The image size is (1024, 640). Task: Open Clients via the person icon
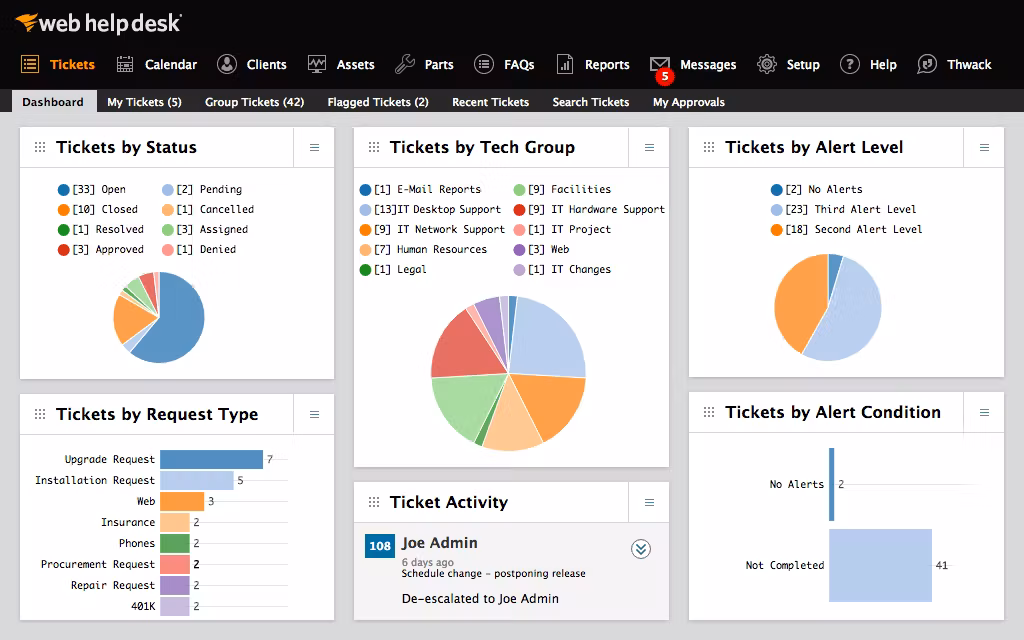coord(227,64)
